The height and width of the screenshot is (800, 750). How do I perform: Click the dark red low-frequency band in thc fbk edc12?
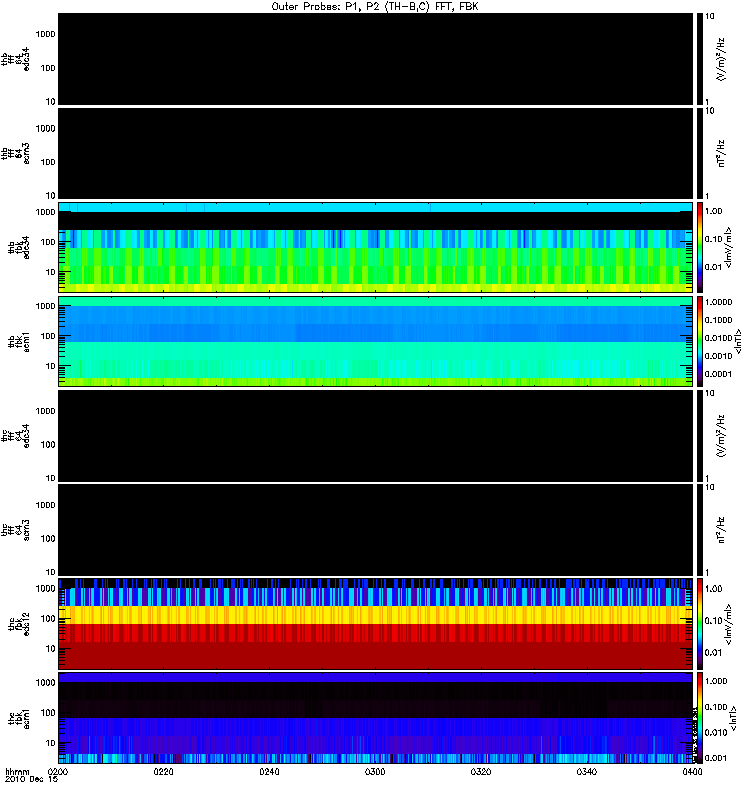(x=376, y=655)
